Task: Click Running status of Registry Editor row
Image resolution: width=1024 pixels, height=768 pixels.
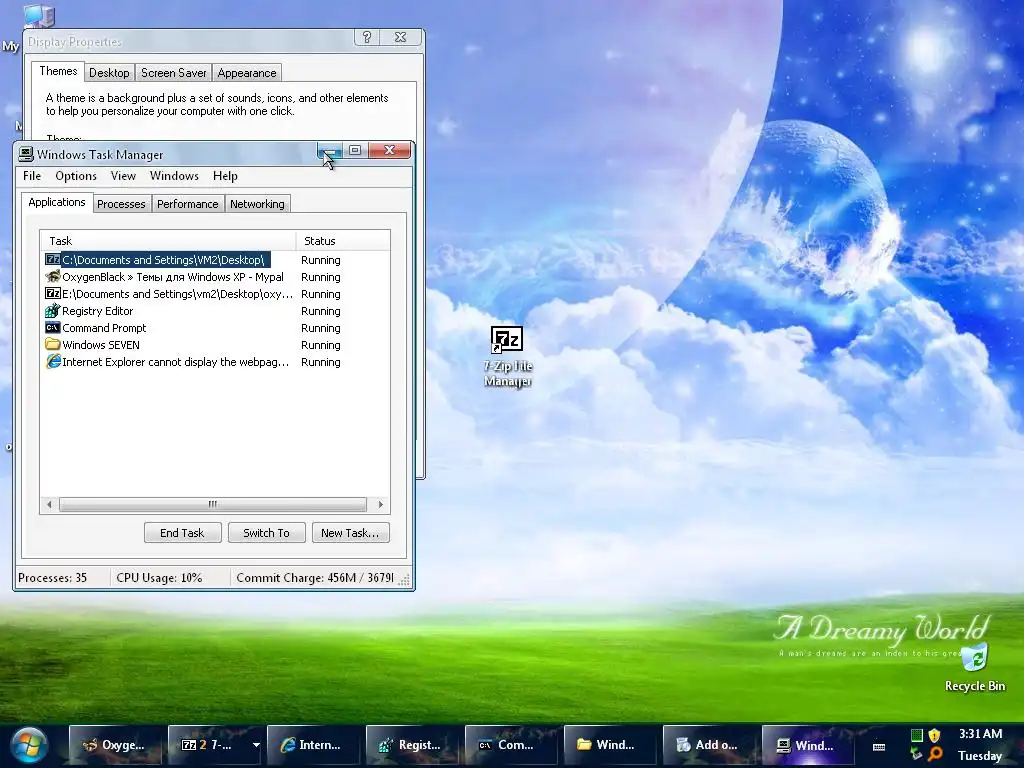Action: pos(321,311)
